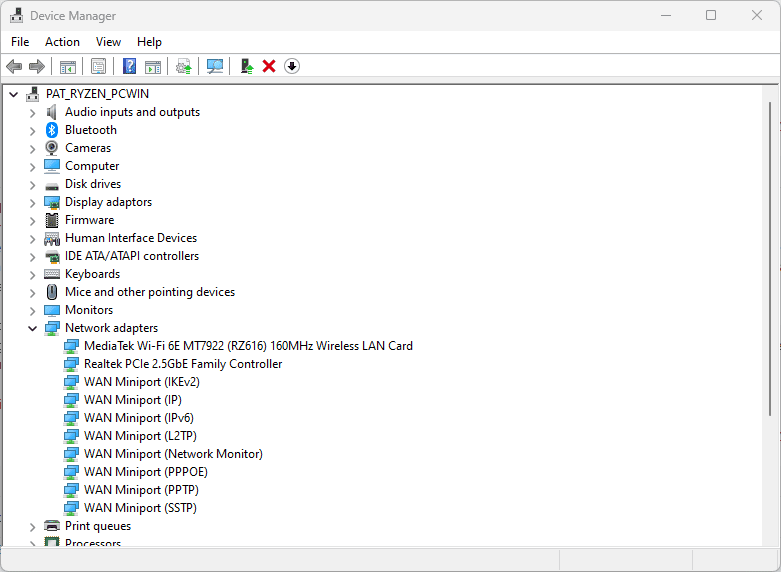The width and height of the screenshot is (781, 572).
Task: Select WAN Miniport (IP) entry
Action: pyautogui.click(x=132, y=400)
